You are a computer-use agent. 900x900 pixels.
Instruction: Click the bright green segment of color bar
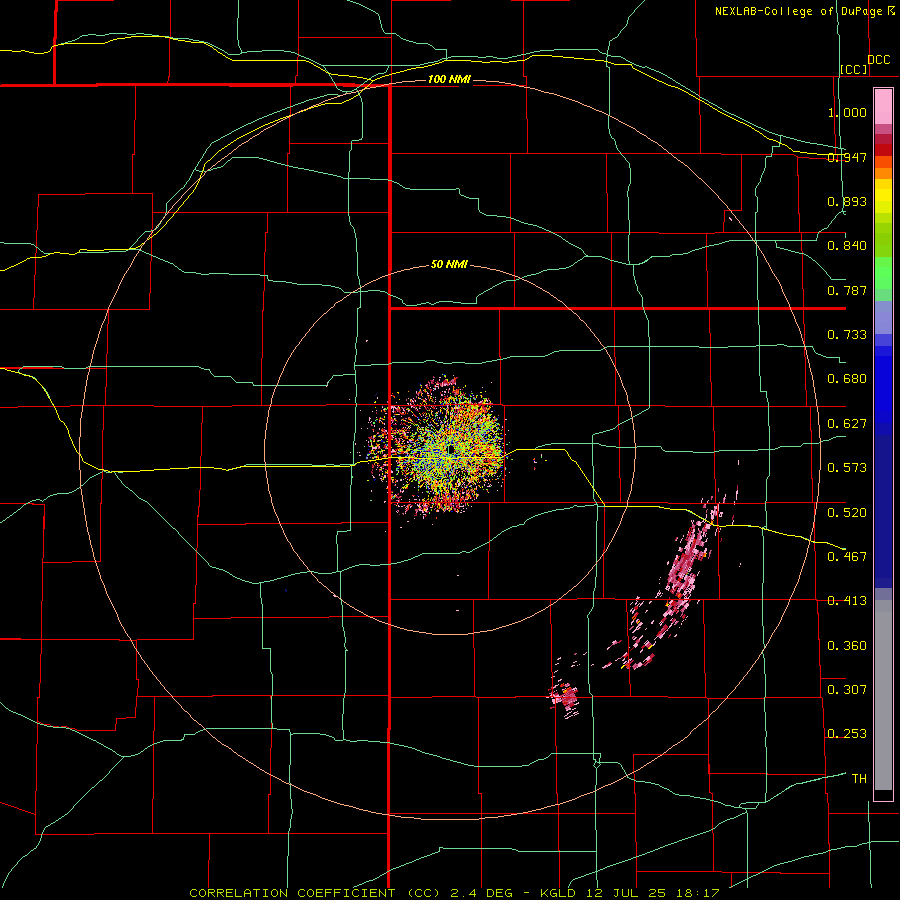click(x=883, y=273)
